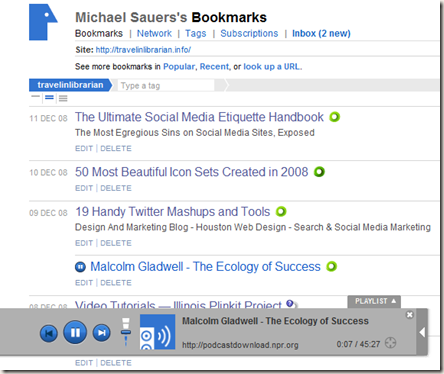Delete the 50 Most Beautiful Icon Sets bookmark
This screenshot has width=444, height=374.
(x=116, y=188)
